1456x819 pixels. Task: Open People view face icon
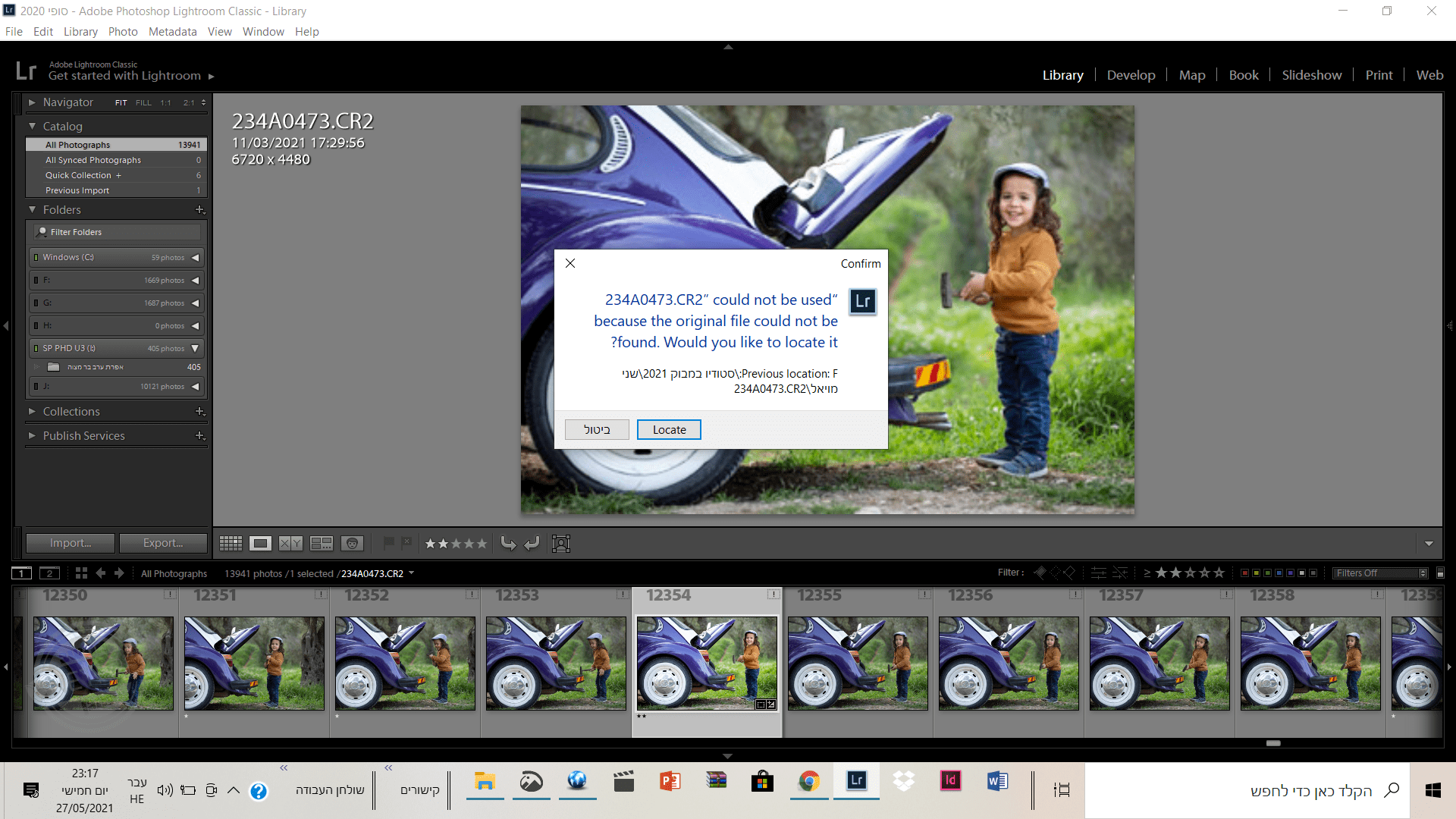pyautogui.click(x=352, y=543)
